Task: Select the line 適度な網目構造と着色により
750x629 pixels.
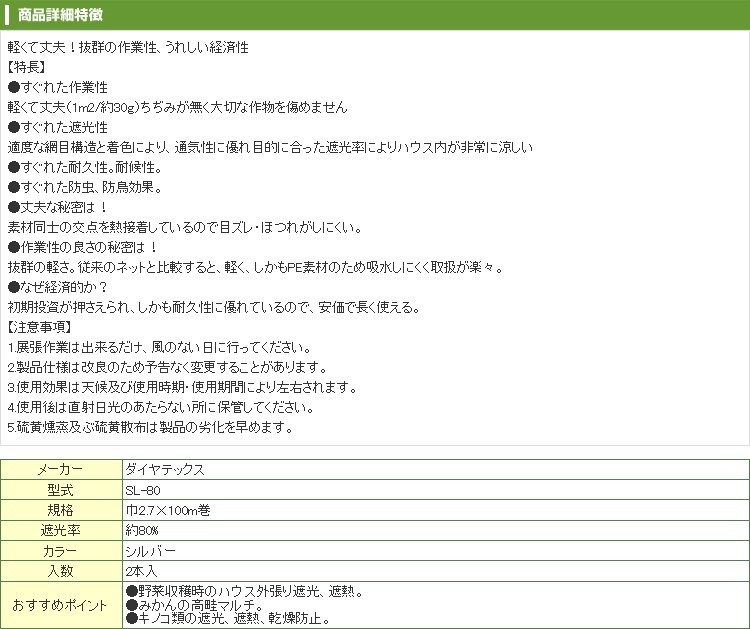Action: (270, 147)
